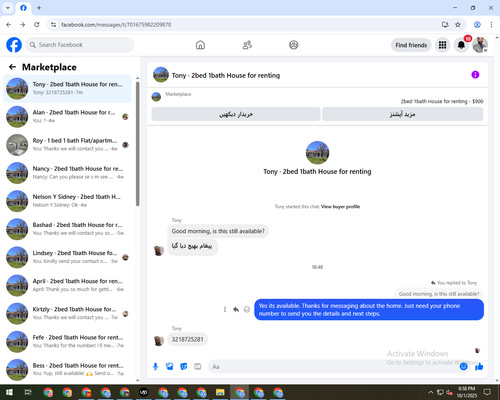Reload the page

click(37, 25)
